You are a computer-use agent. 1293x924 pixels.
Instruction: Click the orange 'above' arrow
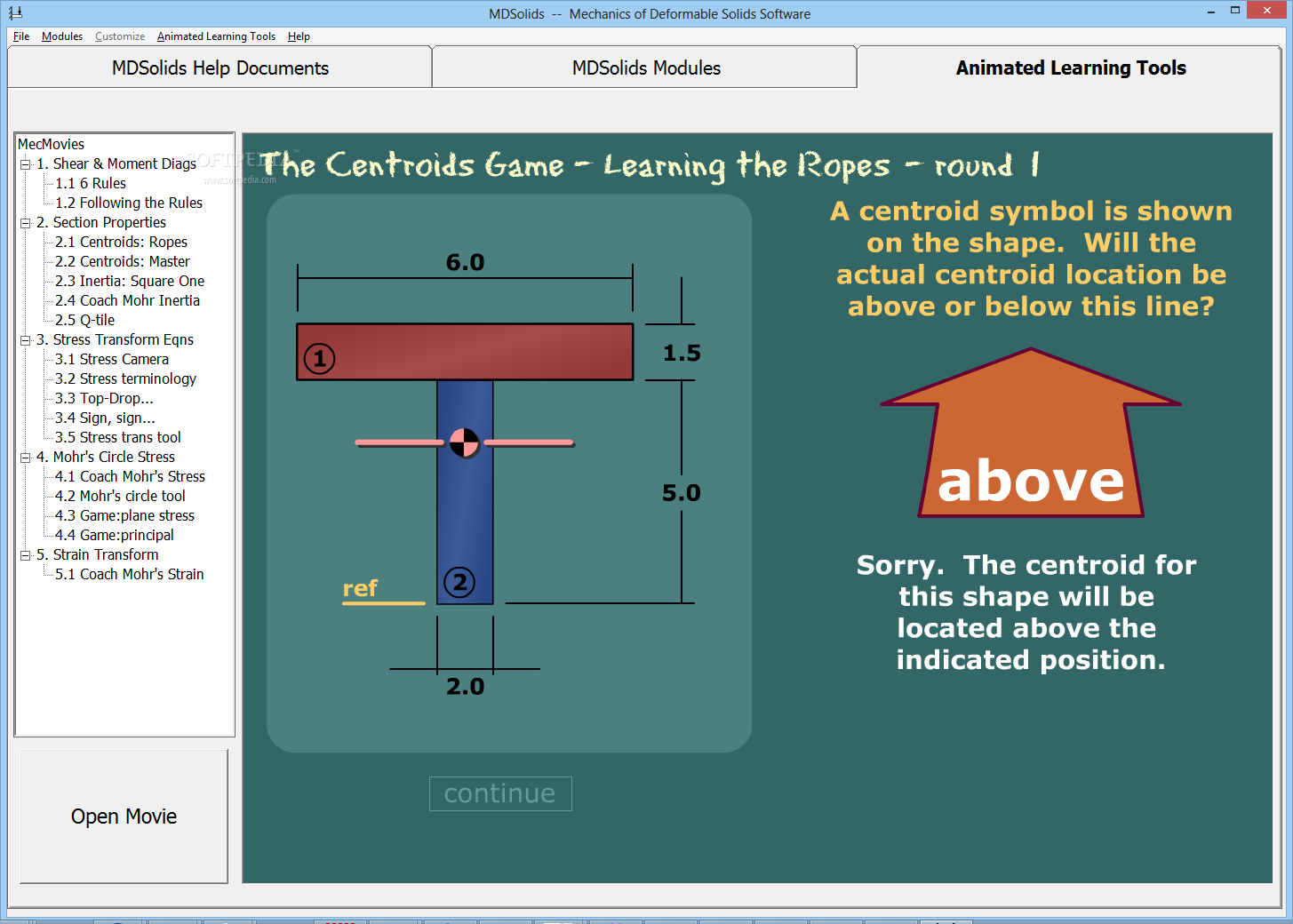(1031, 433)
